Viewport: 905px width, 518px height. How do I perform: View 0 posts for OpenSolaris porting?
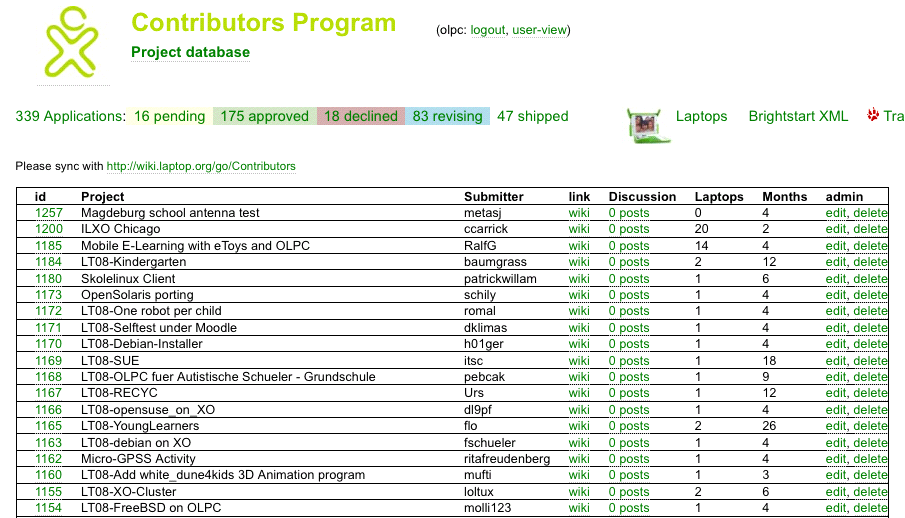pos(628,295)
